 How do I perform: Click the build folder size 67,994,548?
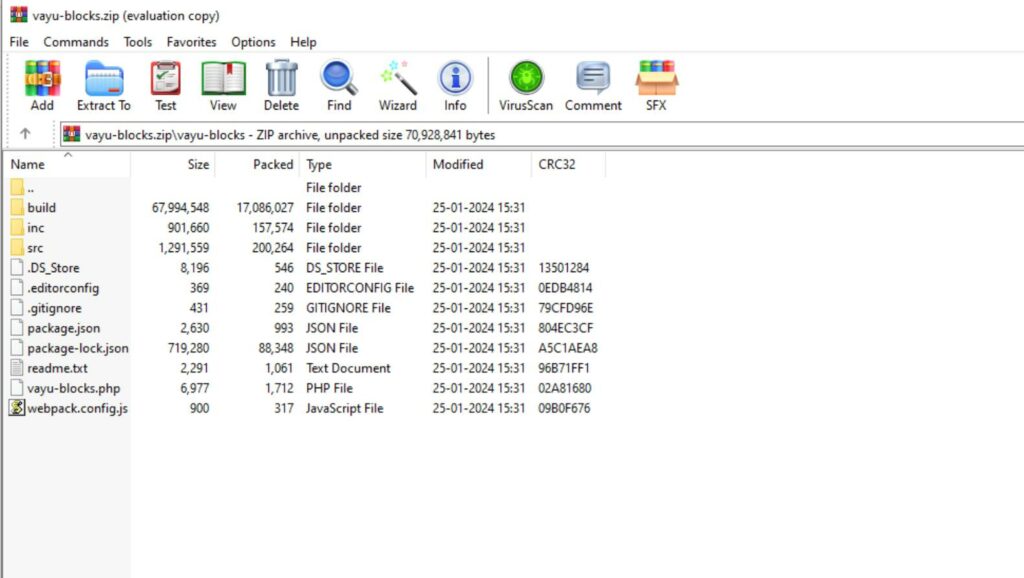point(180,208)
